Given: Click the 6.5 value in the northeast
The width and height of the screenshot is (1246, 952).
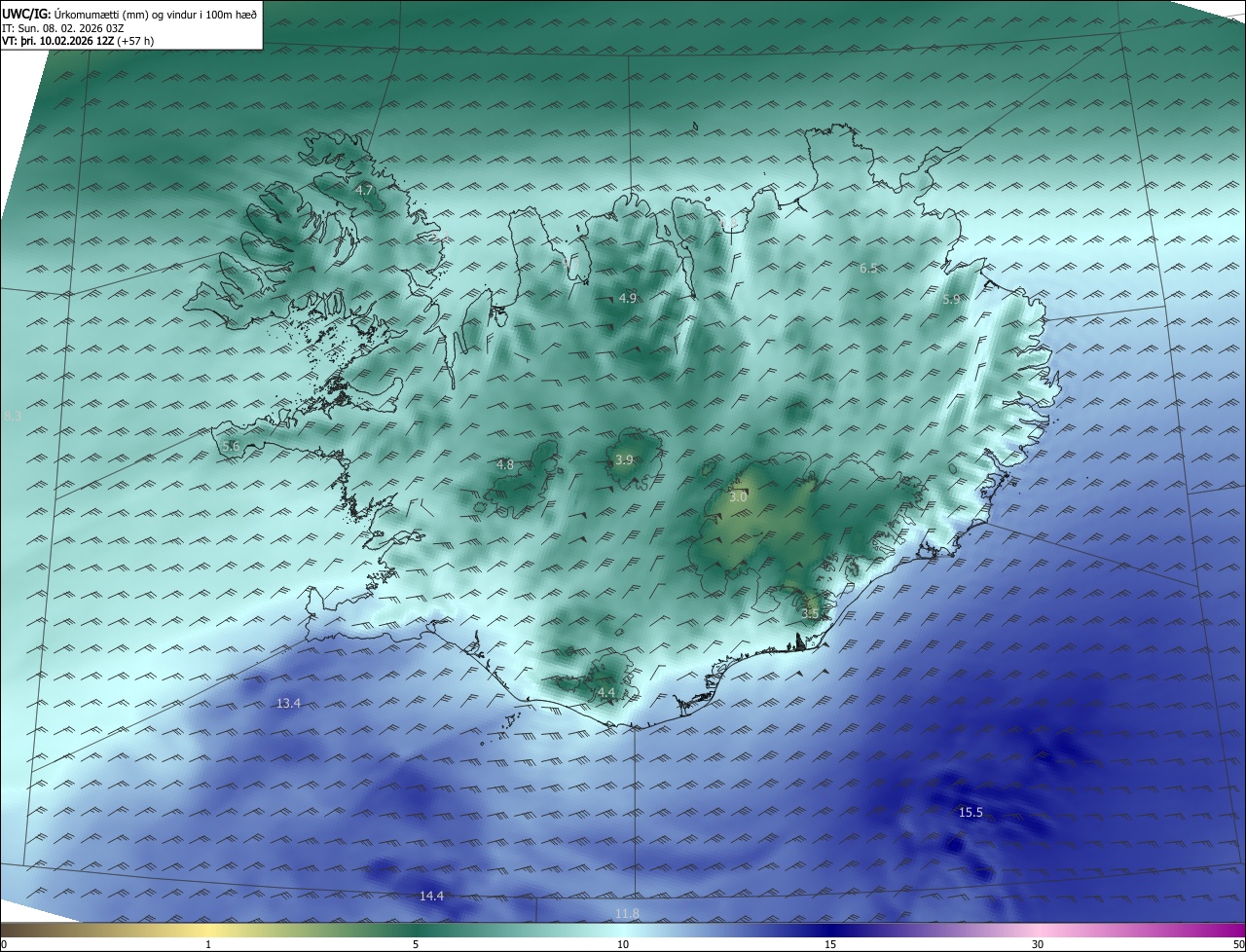Looking at the screenshot, I should (868, 269).
